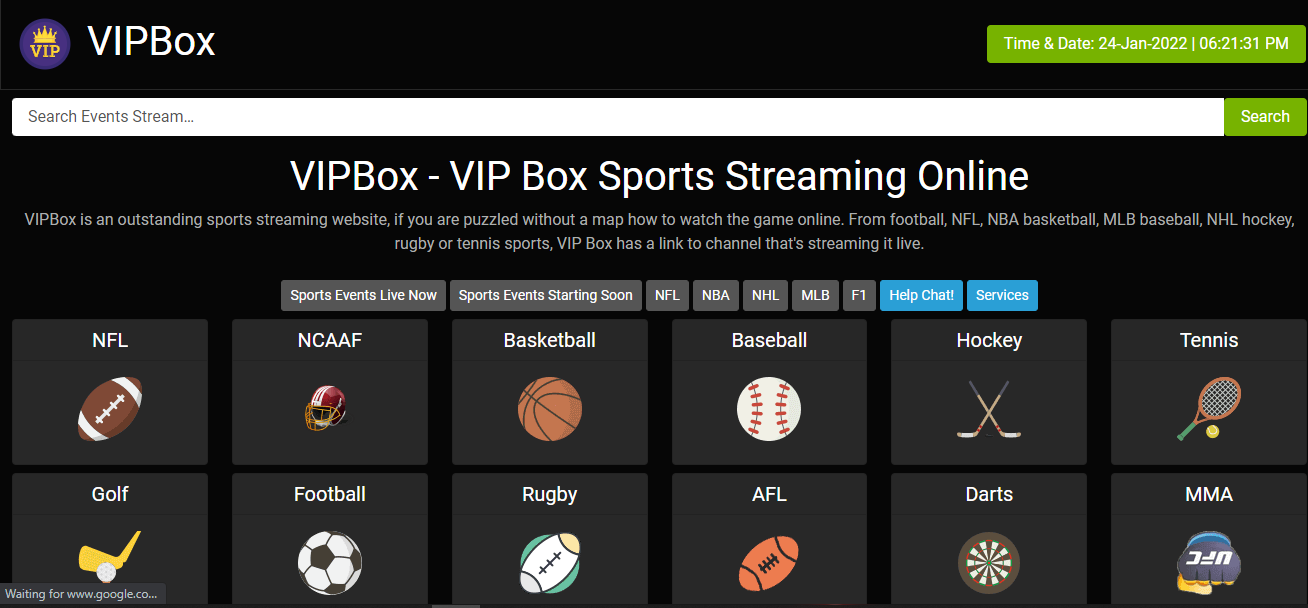The width and height of the screenshot is (1308, 608).
Task: Click the Time & Date badge
Action: click(1146, 44)
